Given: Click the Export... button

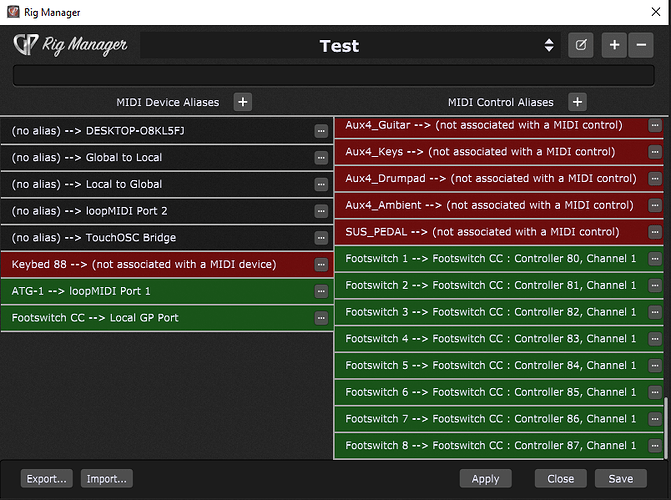Looking at the screenshot, I should tap(47, 479).
